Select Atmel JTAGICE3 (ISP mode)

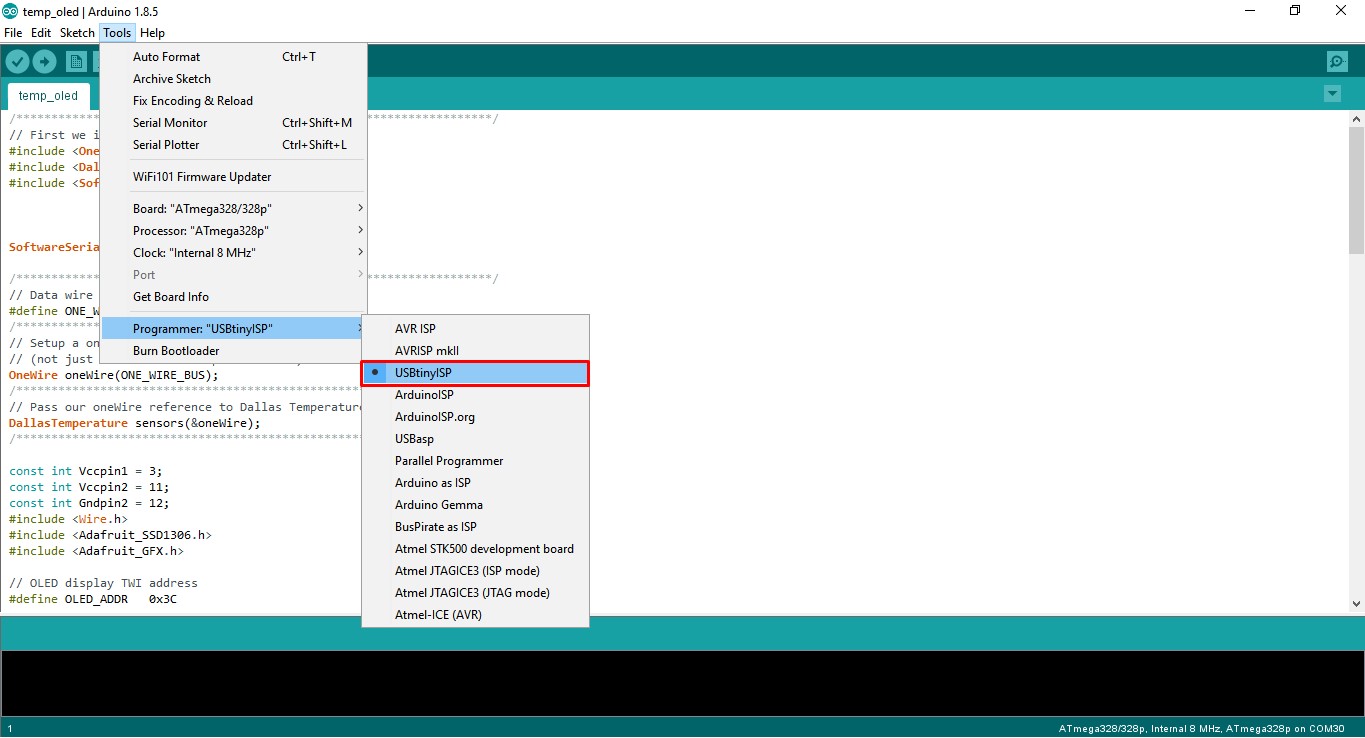pyautogui.click(x=475, y=571)
